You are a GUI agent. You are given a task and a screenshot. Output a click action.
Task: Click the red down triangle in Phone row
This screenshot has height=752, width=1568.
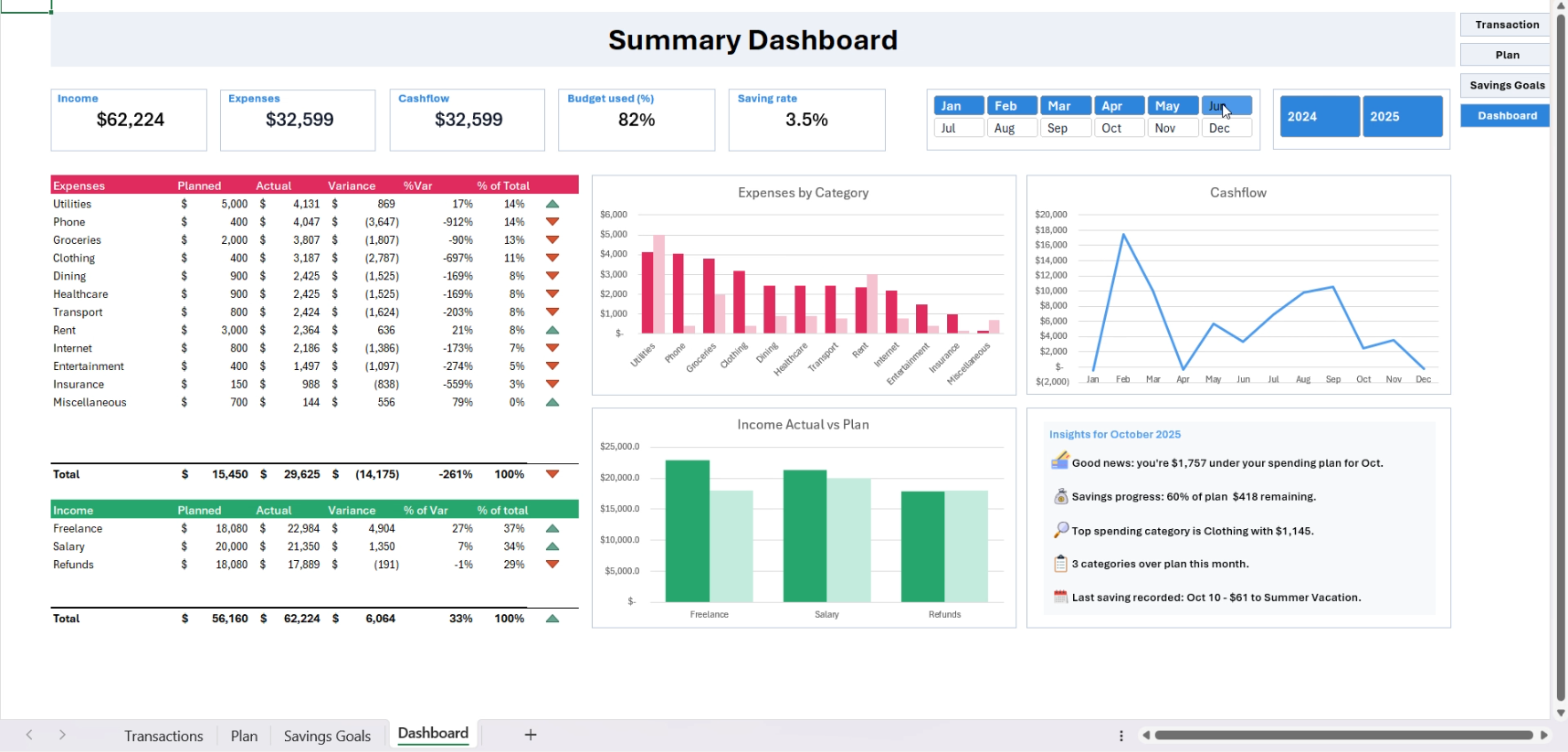pyautogui.click(x=552, y=222)
